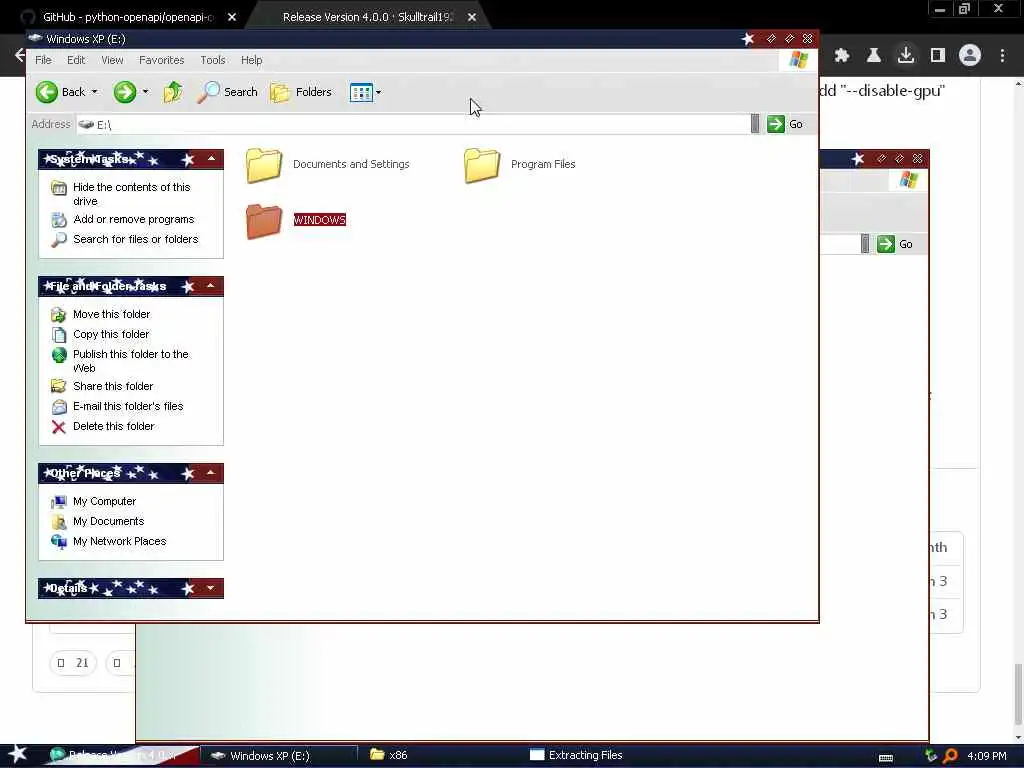
Task: Click Move this folder link
Action: point(112,315)
